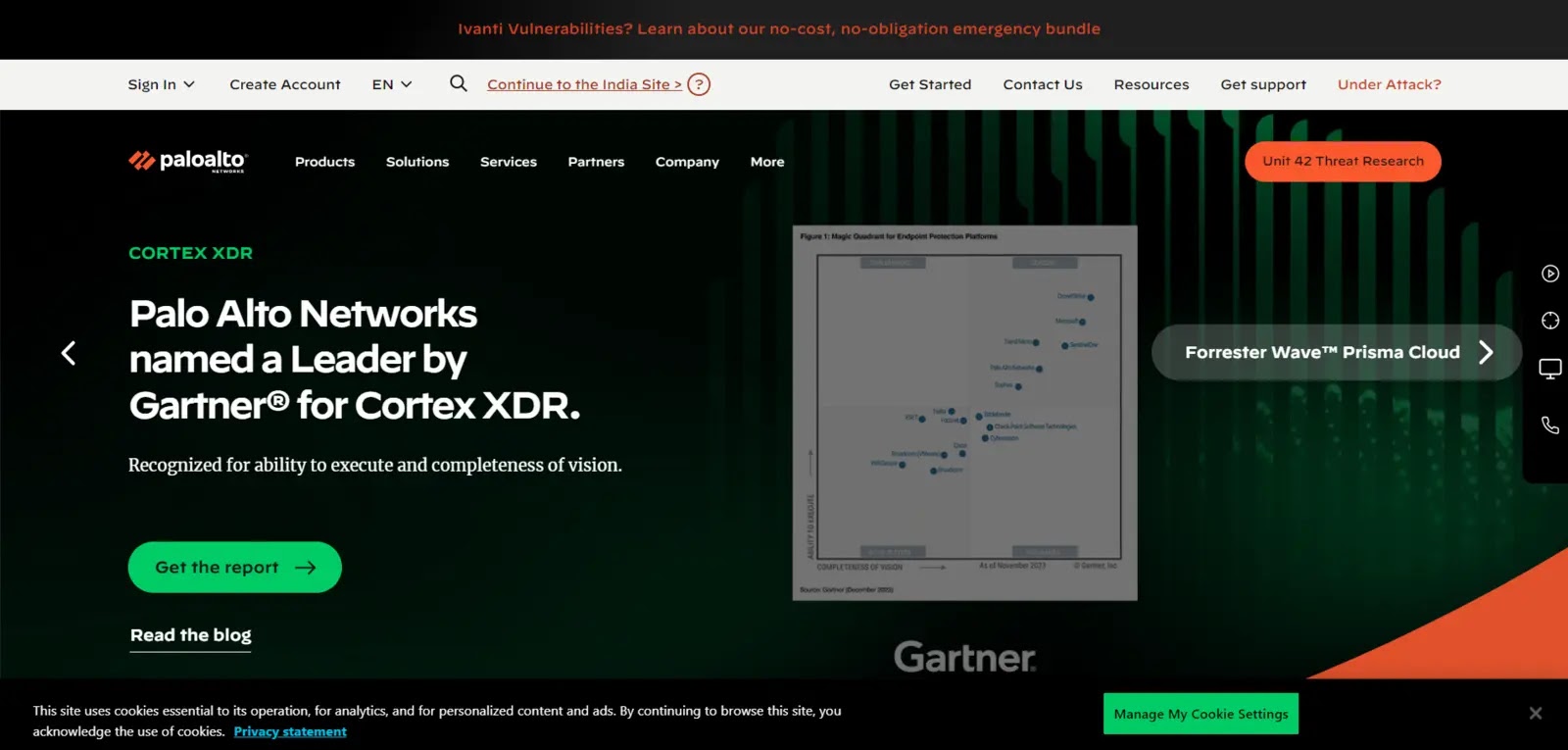Click the monitor demo sidebar icon

coord(1549,369)
